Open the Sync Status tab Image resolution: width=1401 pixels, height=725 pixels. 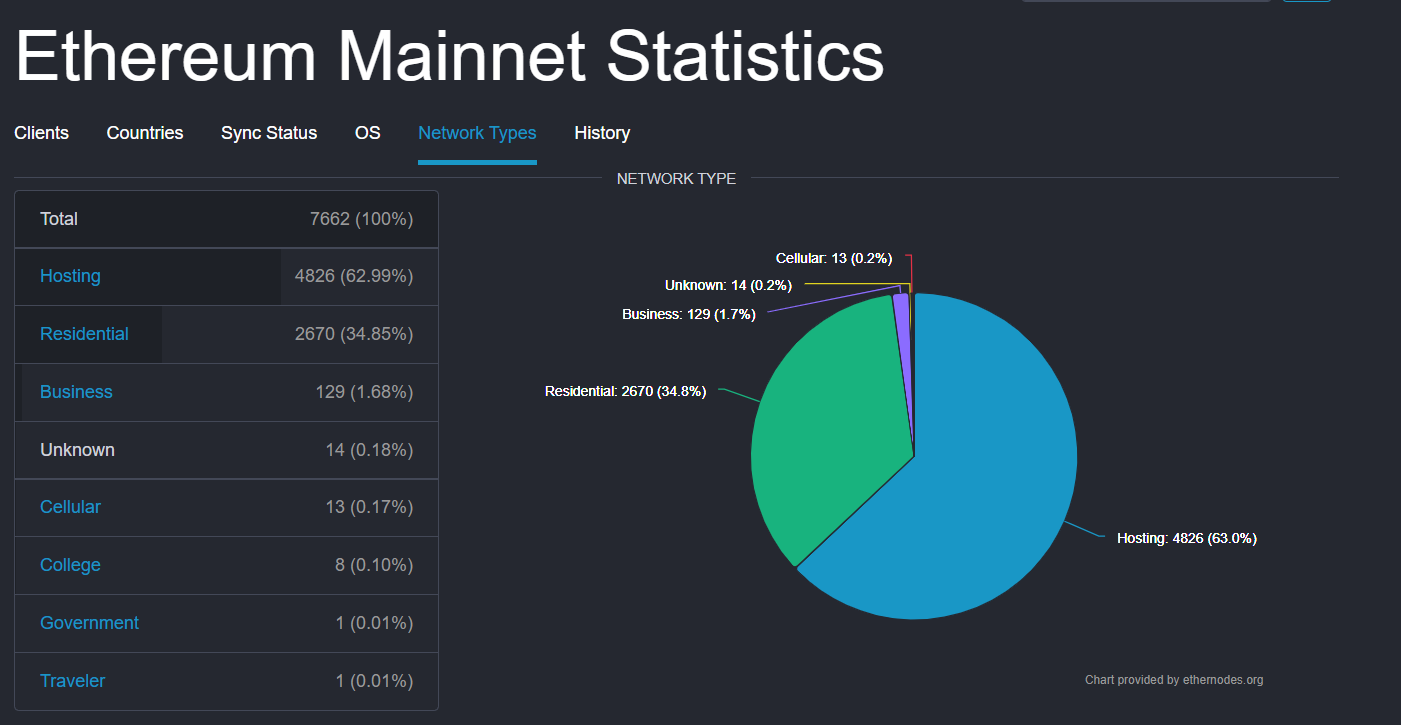[x=269, y=133]
